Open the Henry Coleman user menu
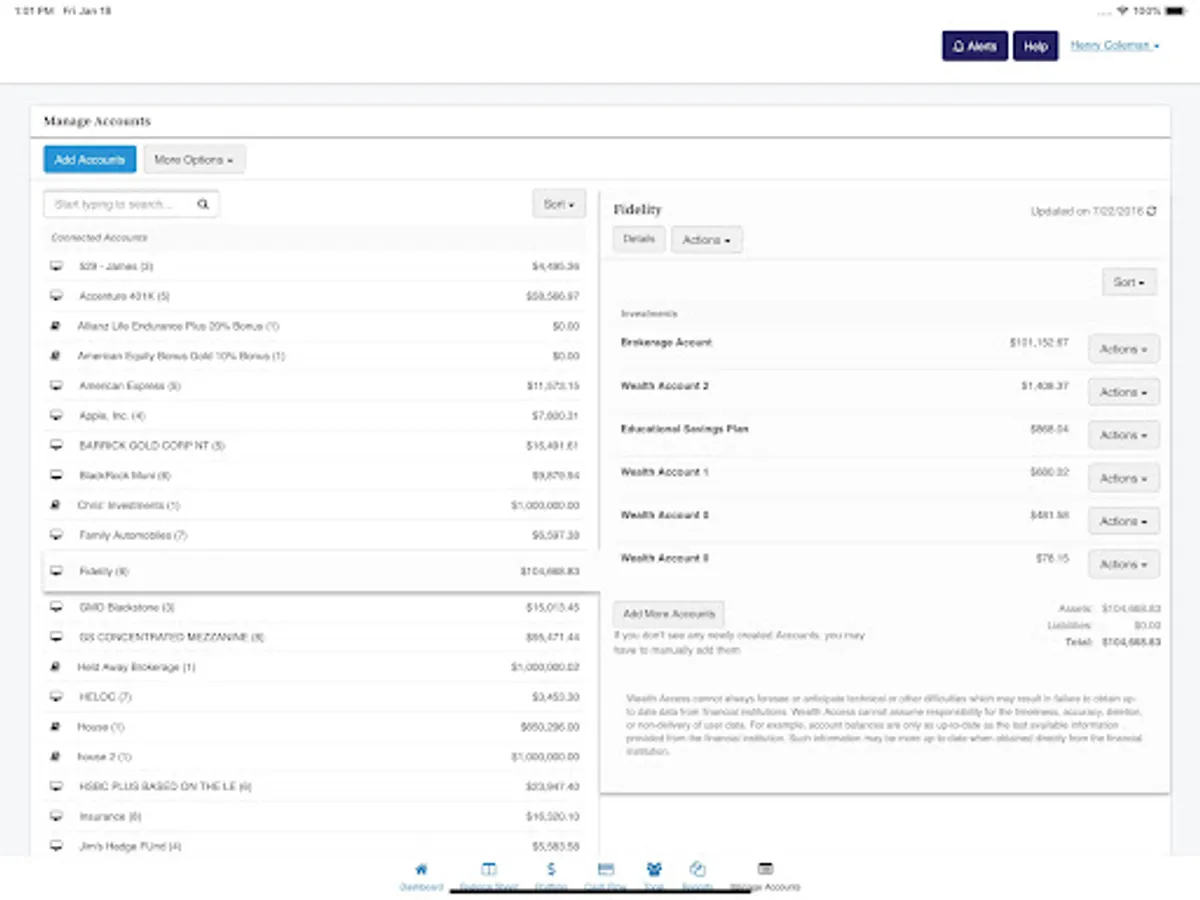 click(x=1113, y=45)
